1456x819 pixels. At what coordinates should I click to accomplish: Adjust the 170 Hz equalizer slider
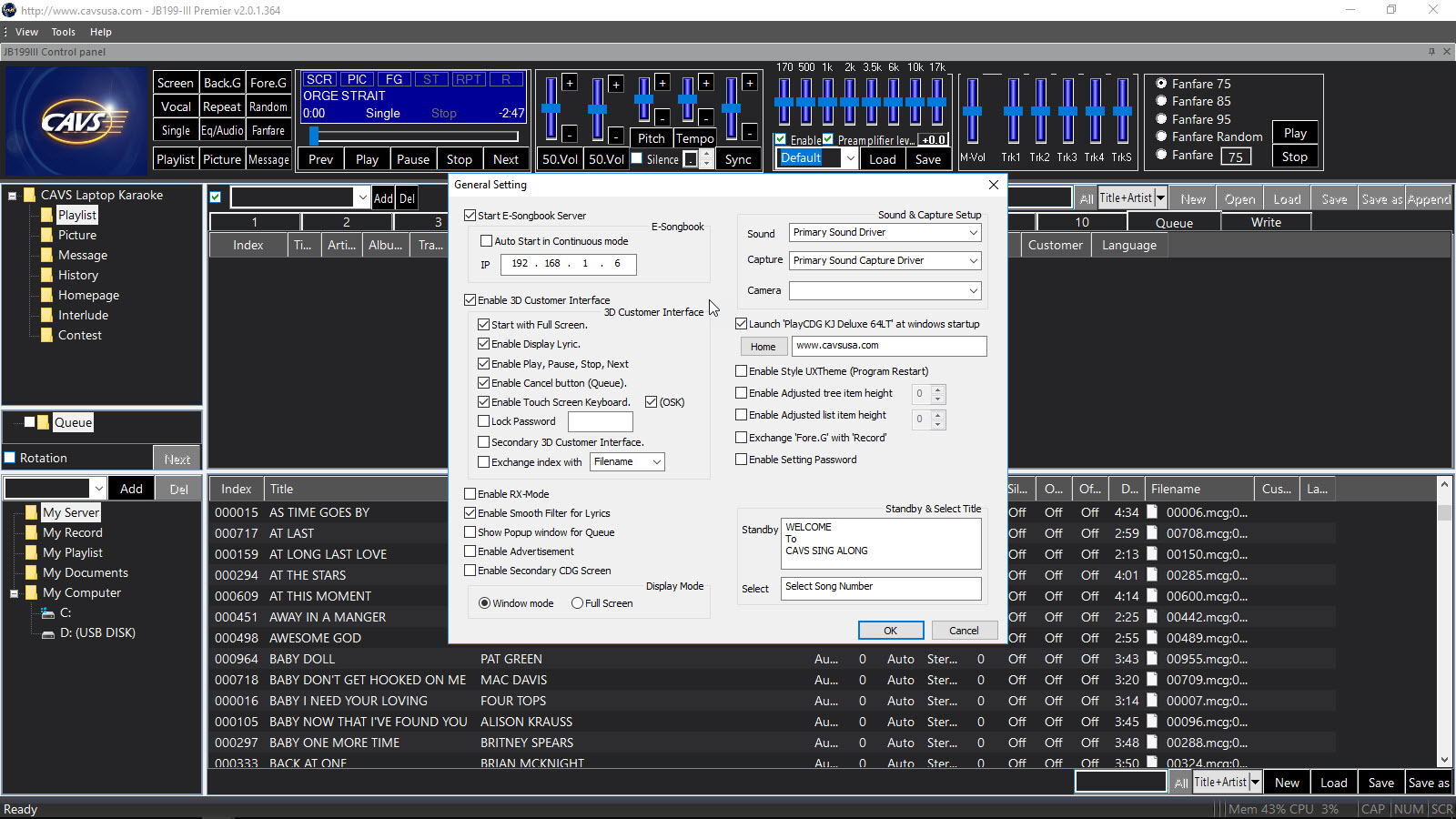(784, 102)
